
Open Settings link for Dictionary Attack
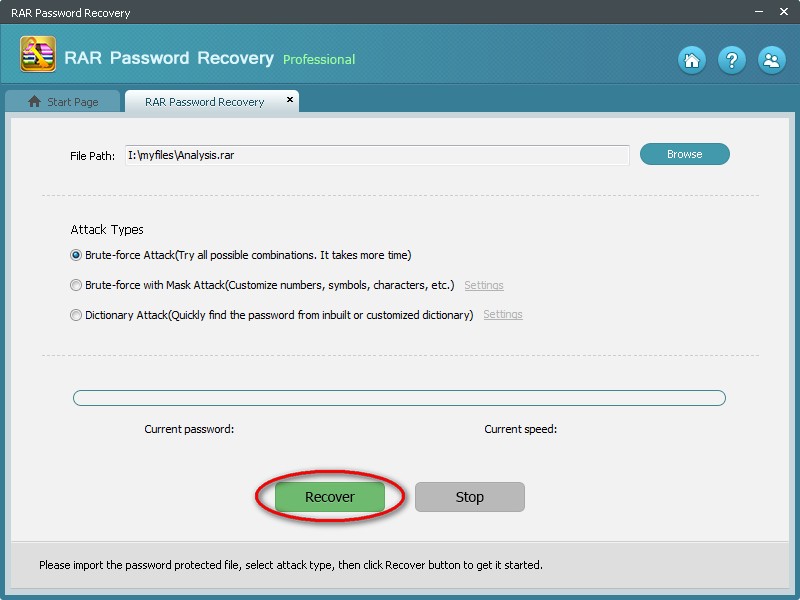coord(503,315)
